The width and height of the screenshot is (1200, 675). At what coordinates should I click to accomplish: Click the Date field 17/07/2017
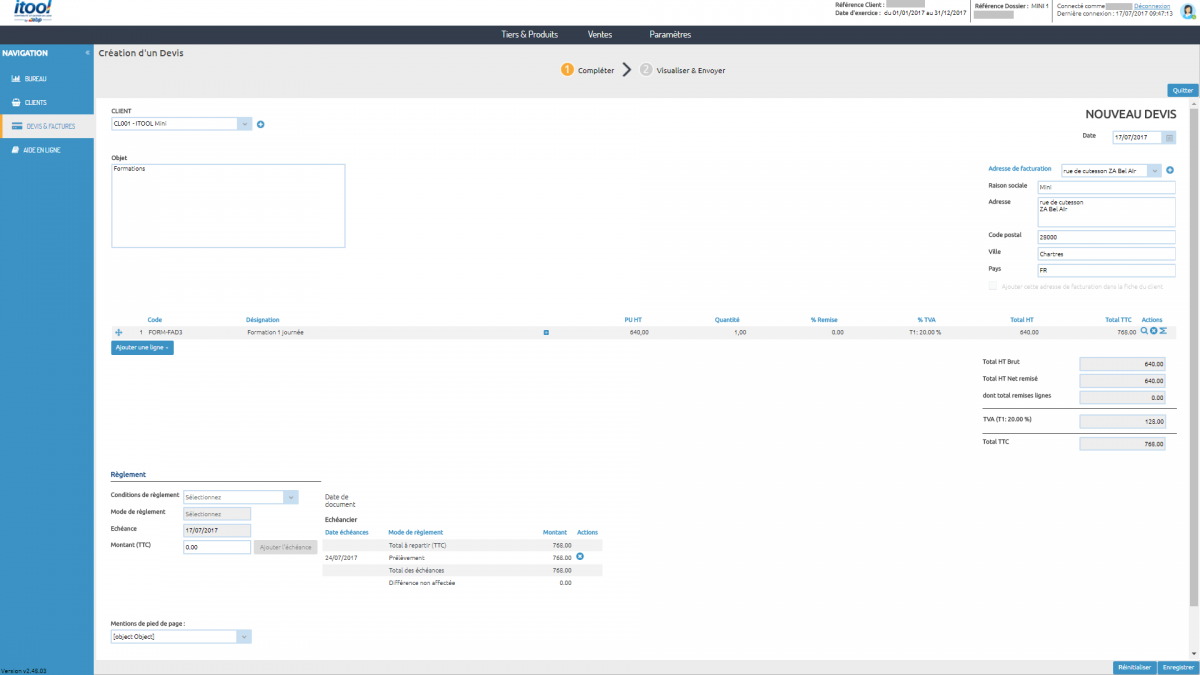[1137, 137]
